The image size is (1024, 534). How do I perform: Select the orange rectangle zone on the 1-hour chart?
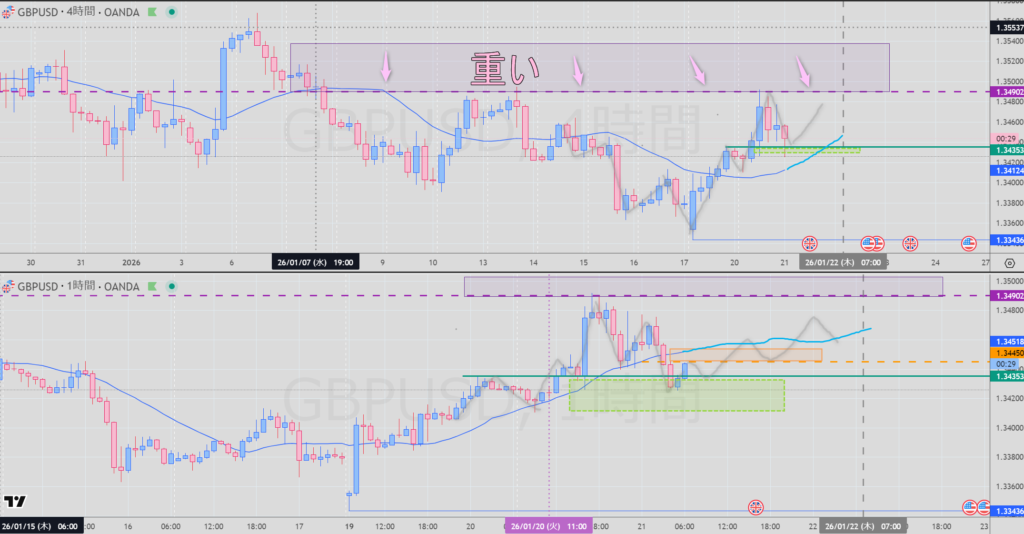click(x=745, y=354)
